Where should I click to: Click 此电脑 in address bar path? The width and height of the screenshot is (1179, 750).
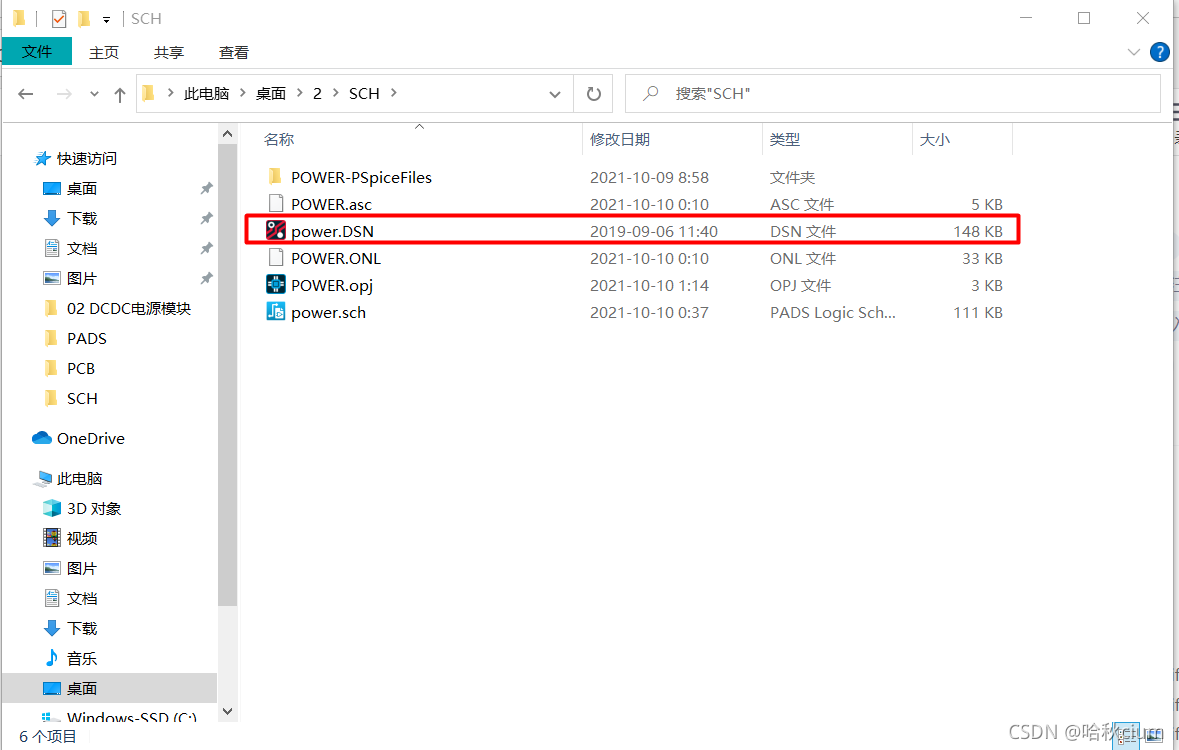206,93
